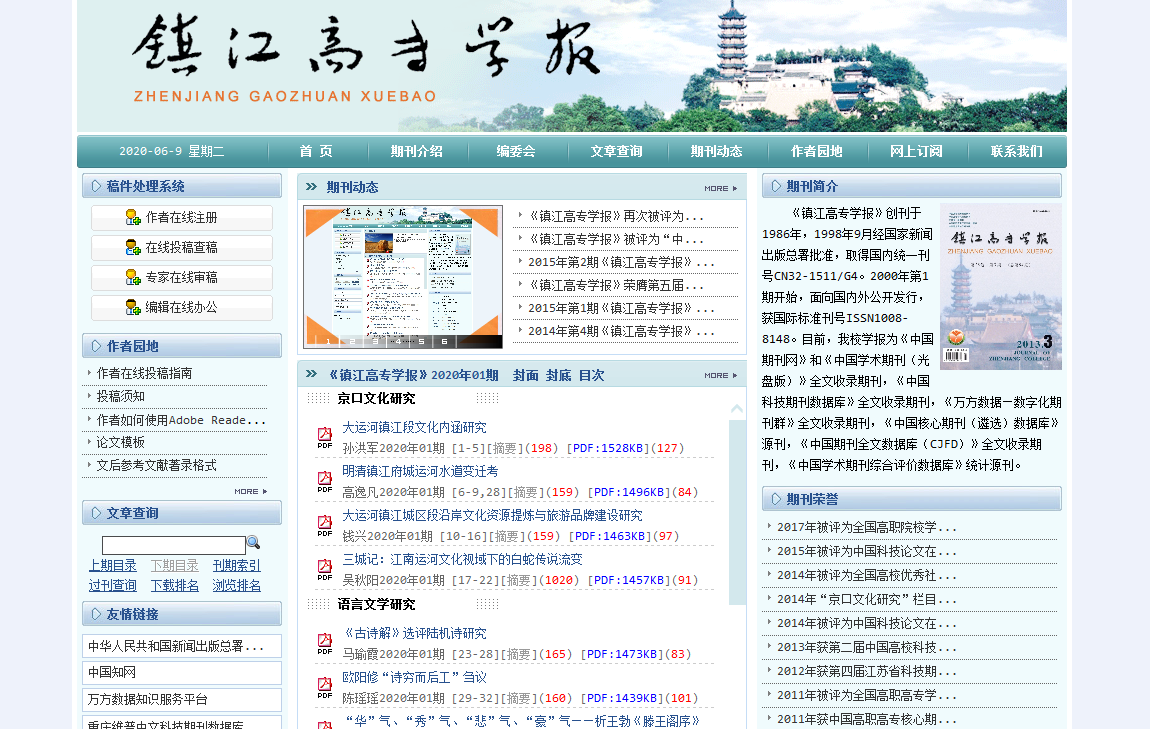Click the scroll-up chevron in article list
The height and width of the screenshot is (729, 1150).
tap(737, 409)
